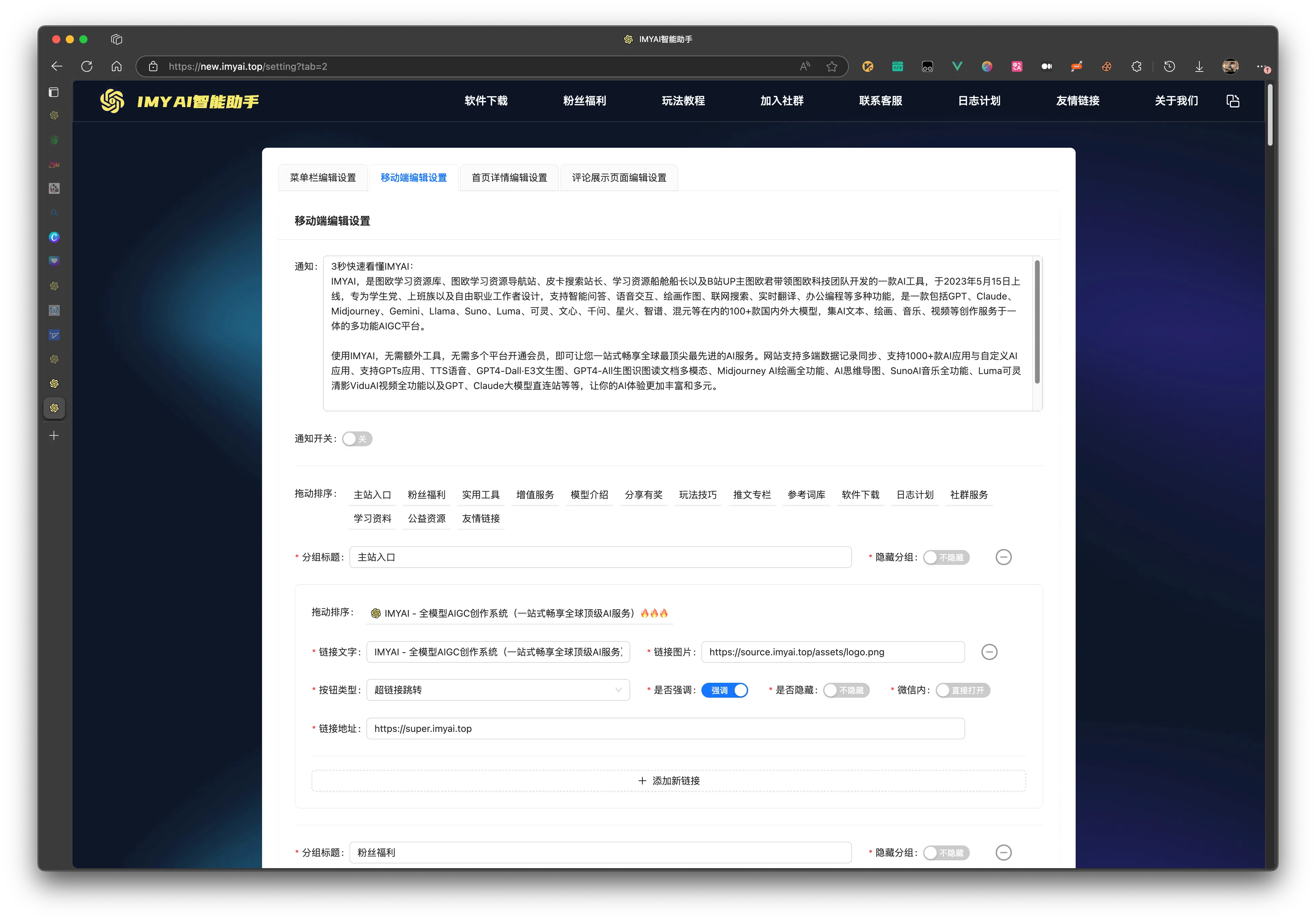Open the three-dot browser settings menu
Image resolution: width=1316 pixels, height=921 pixels.
pos(1261,66)
